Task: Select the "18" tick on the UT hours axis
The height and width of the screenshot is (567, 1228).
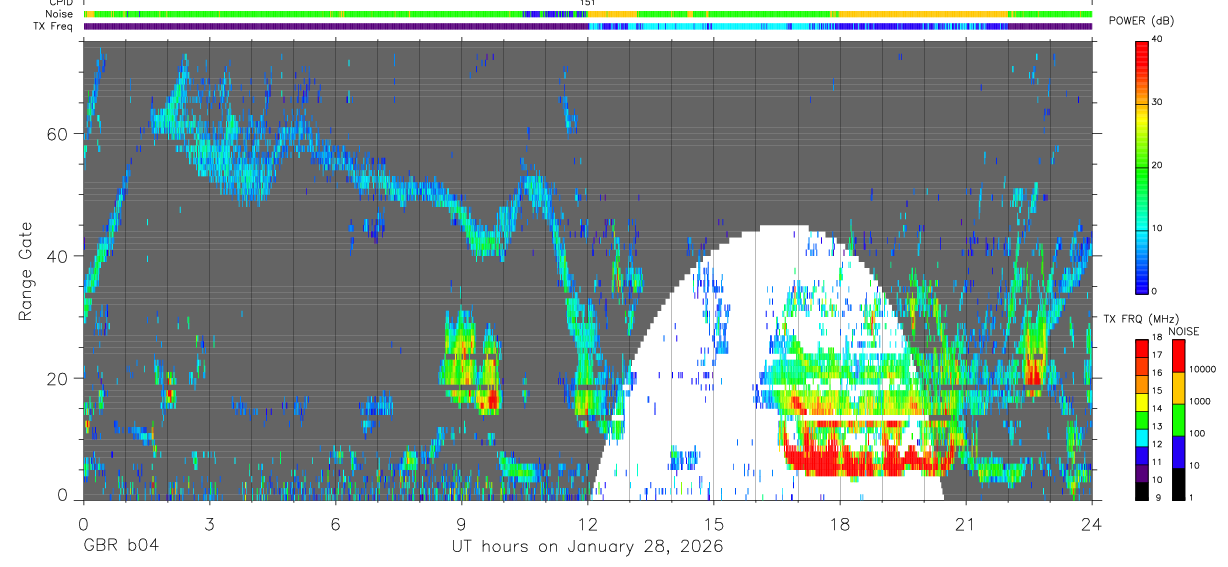Action: point(840,523)
